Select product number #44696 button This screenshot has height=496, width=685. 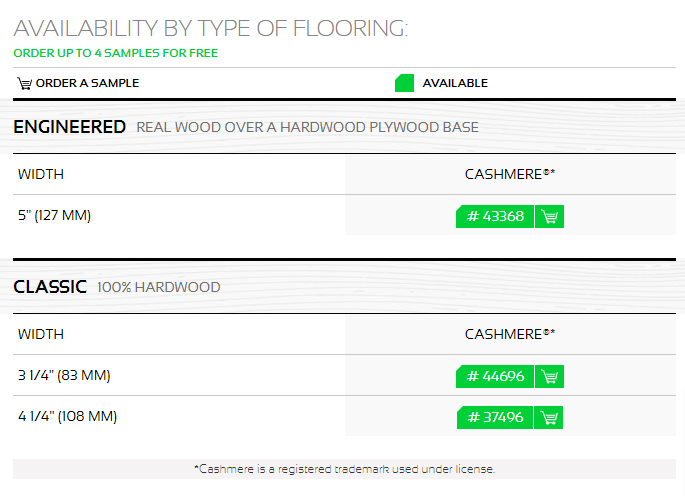[495, 376]
